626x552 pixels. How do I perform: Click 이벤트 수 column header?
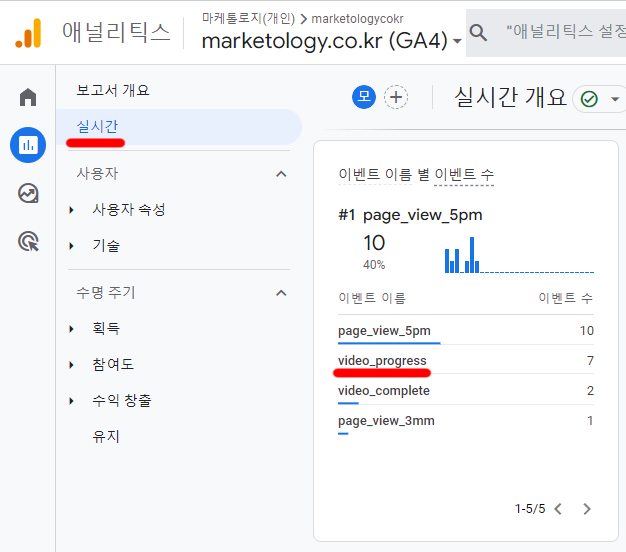[x=565, y=298]
